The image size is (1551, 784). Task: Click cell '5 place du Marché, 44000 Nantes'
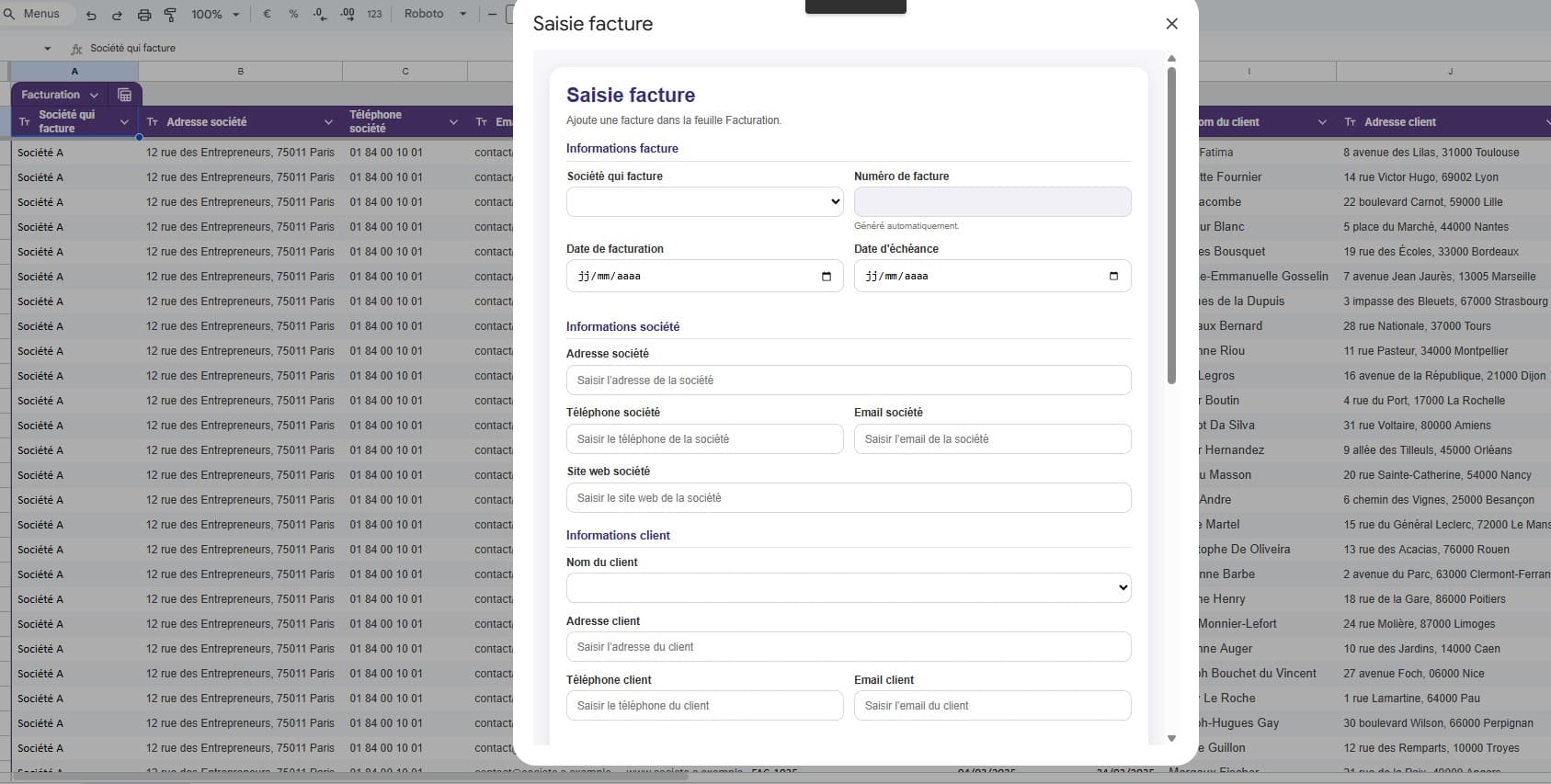(x=1443, y=227)
